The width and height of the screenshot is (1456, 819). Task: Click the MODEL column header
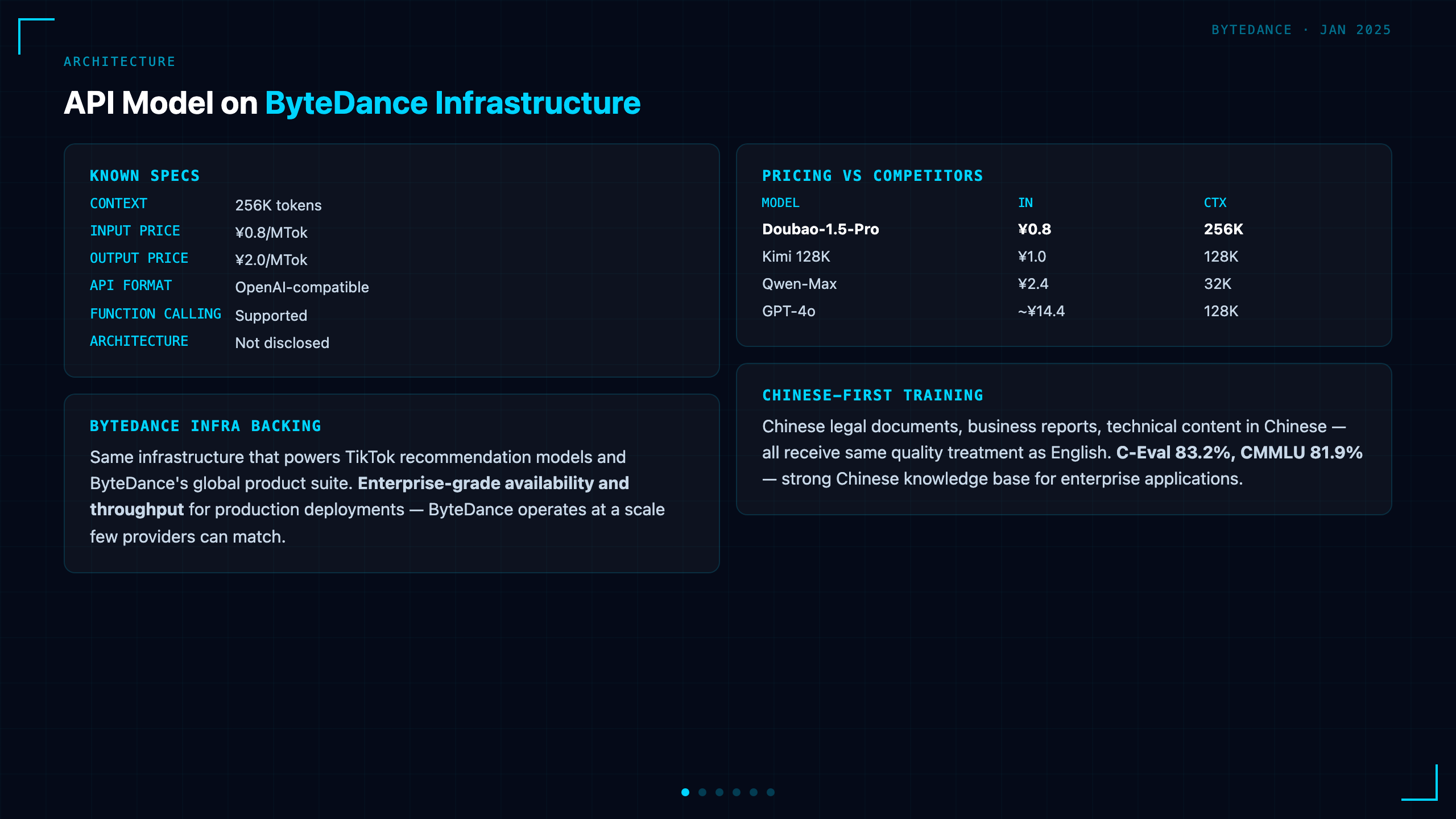tap(780, 202)
